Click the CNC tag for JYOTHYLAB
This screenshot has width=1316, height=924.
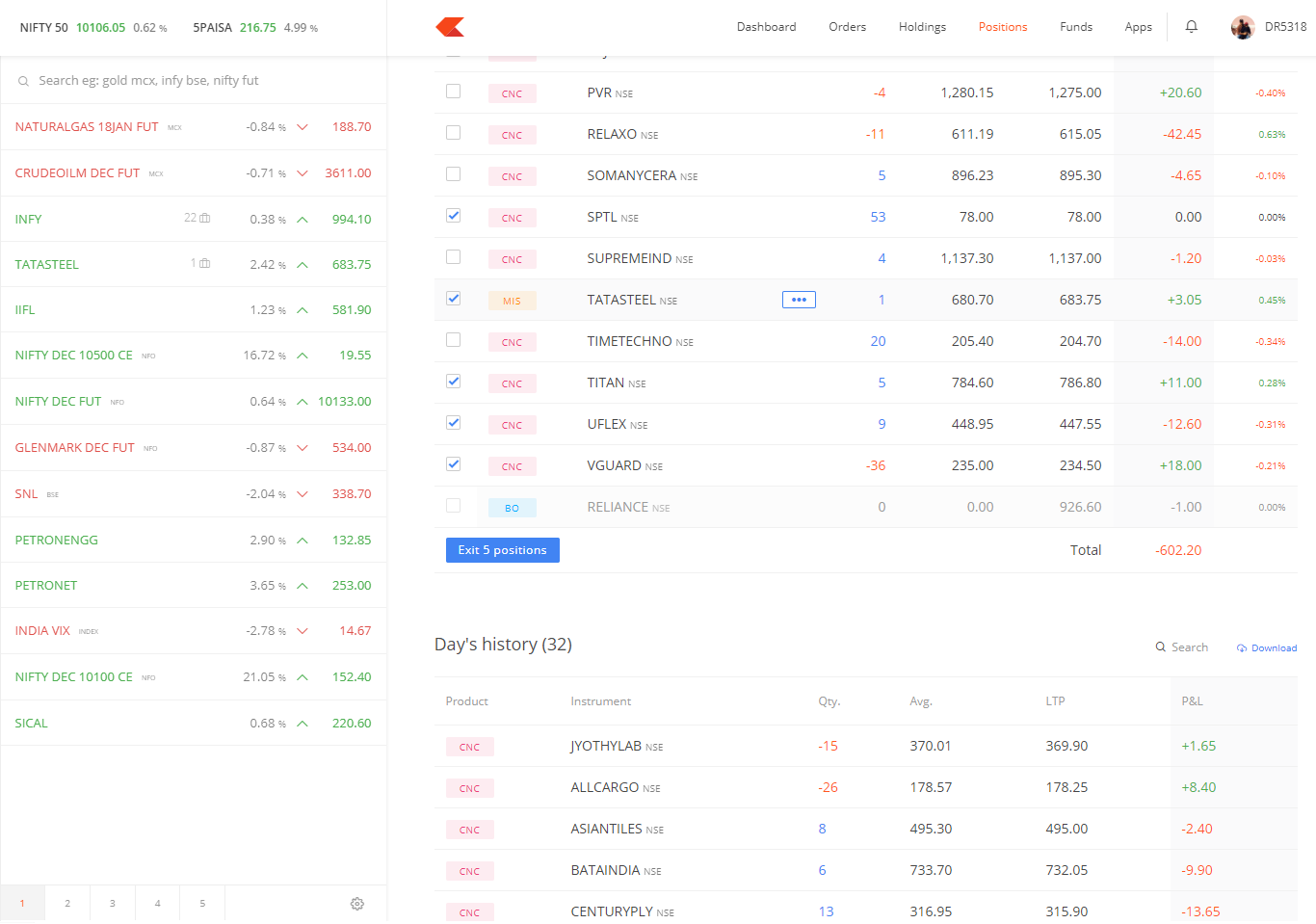pyautogui.click(x=470, y=747)
